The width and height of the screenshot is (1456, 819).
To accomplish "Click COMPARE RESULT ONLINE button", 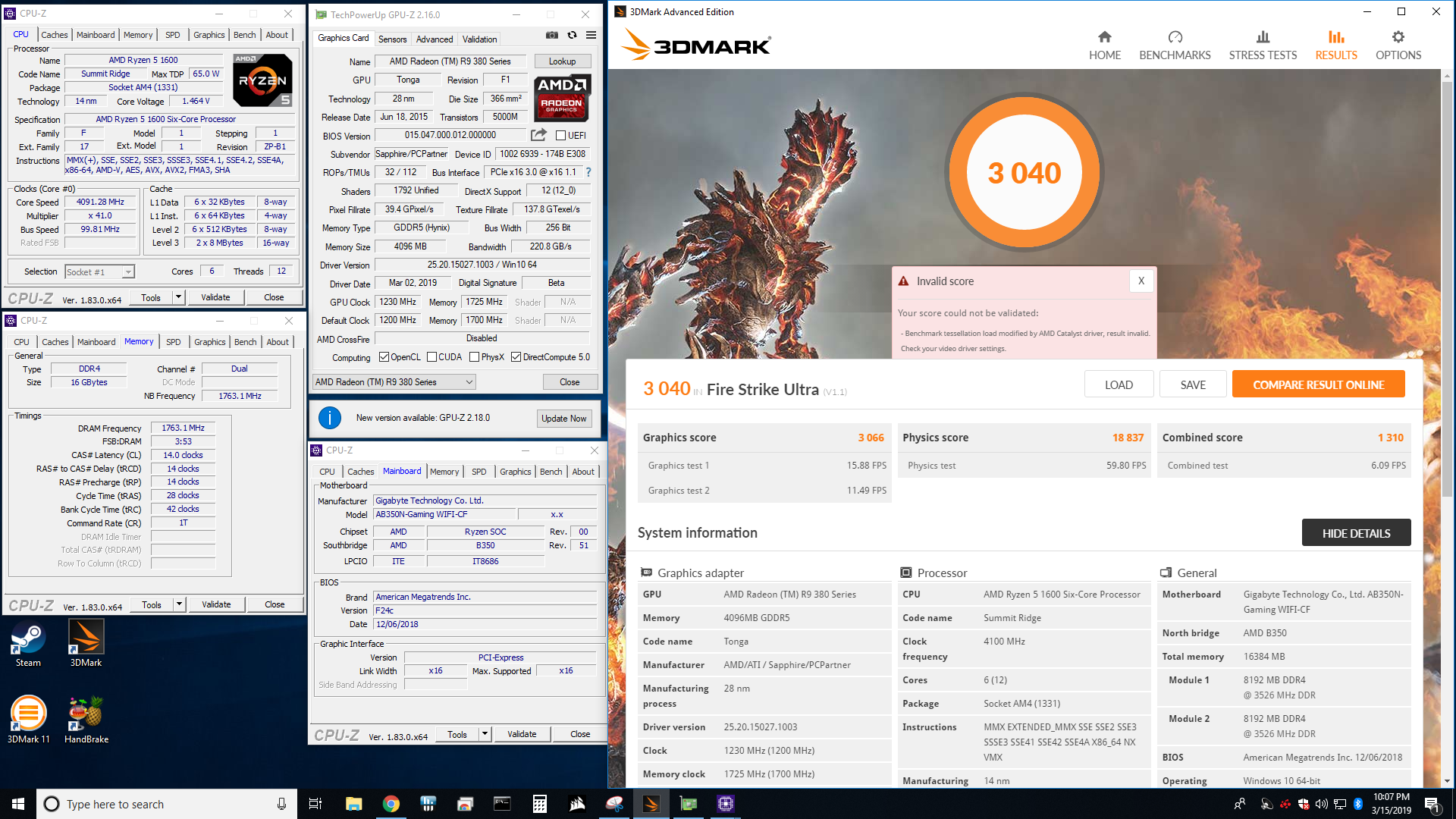I will 1319,385.
